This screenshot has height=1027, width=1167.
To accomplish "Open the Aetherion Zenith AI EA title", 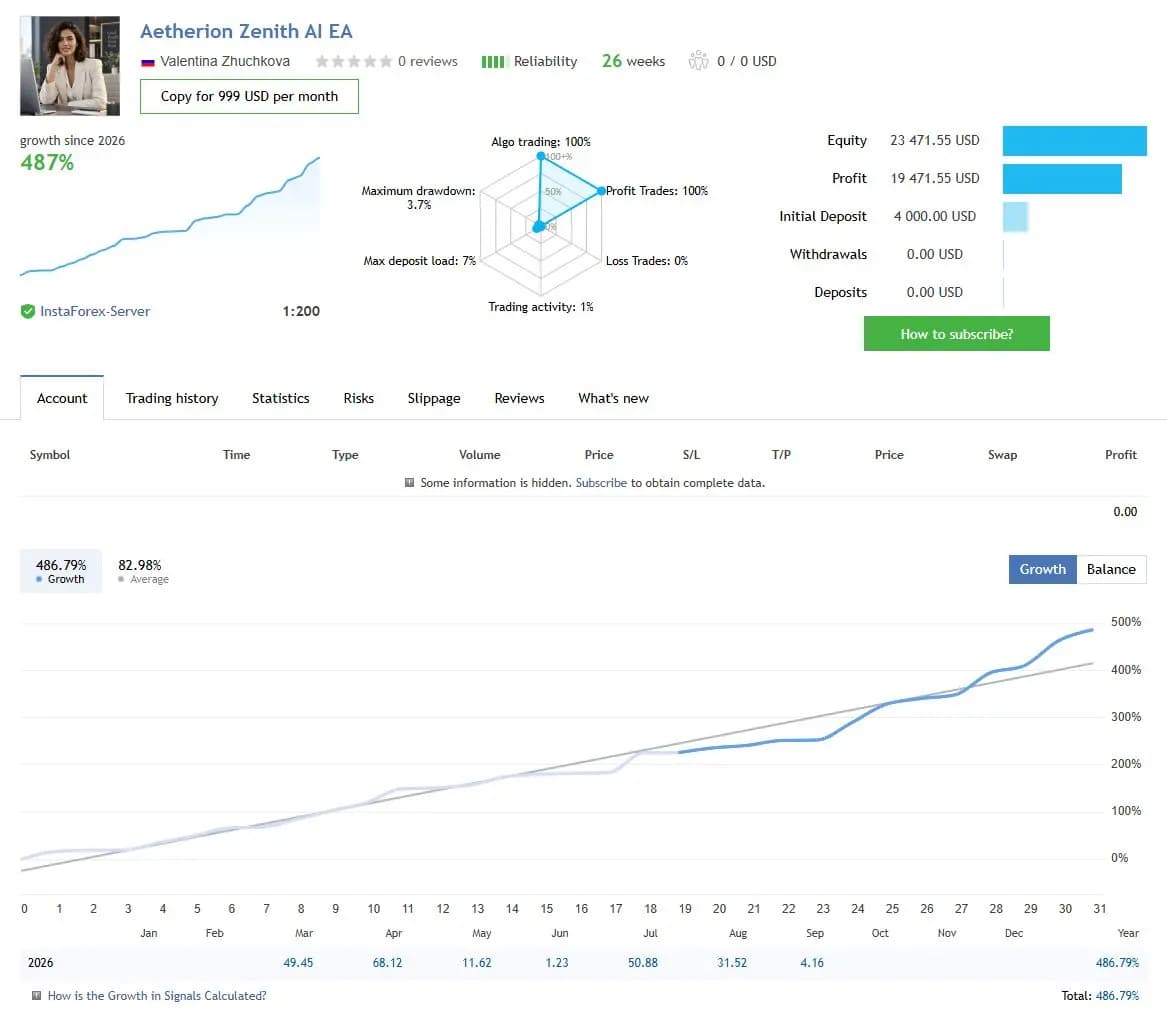I will (x=246, y=31).
